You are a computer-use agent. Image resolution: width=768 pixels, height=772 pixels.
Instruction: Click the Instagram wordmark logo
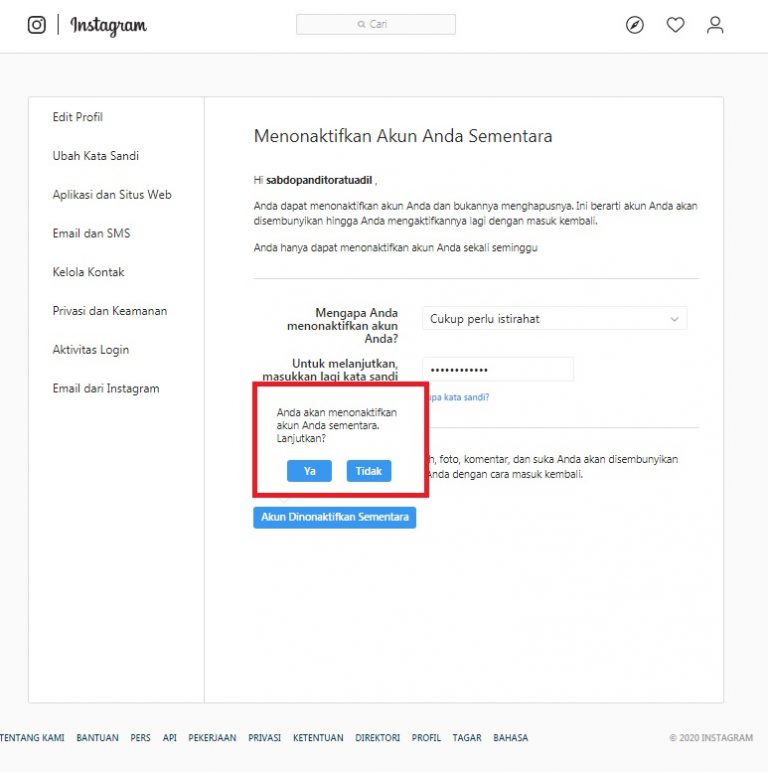[x=108, y=26]
